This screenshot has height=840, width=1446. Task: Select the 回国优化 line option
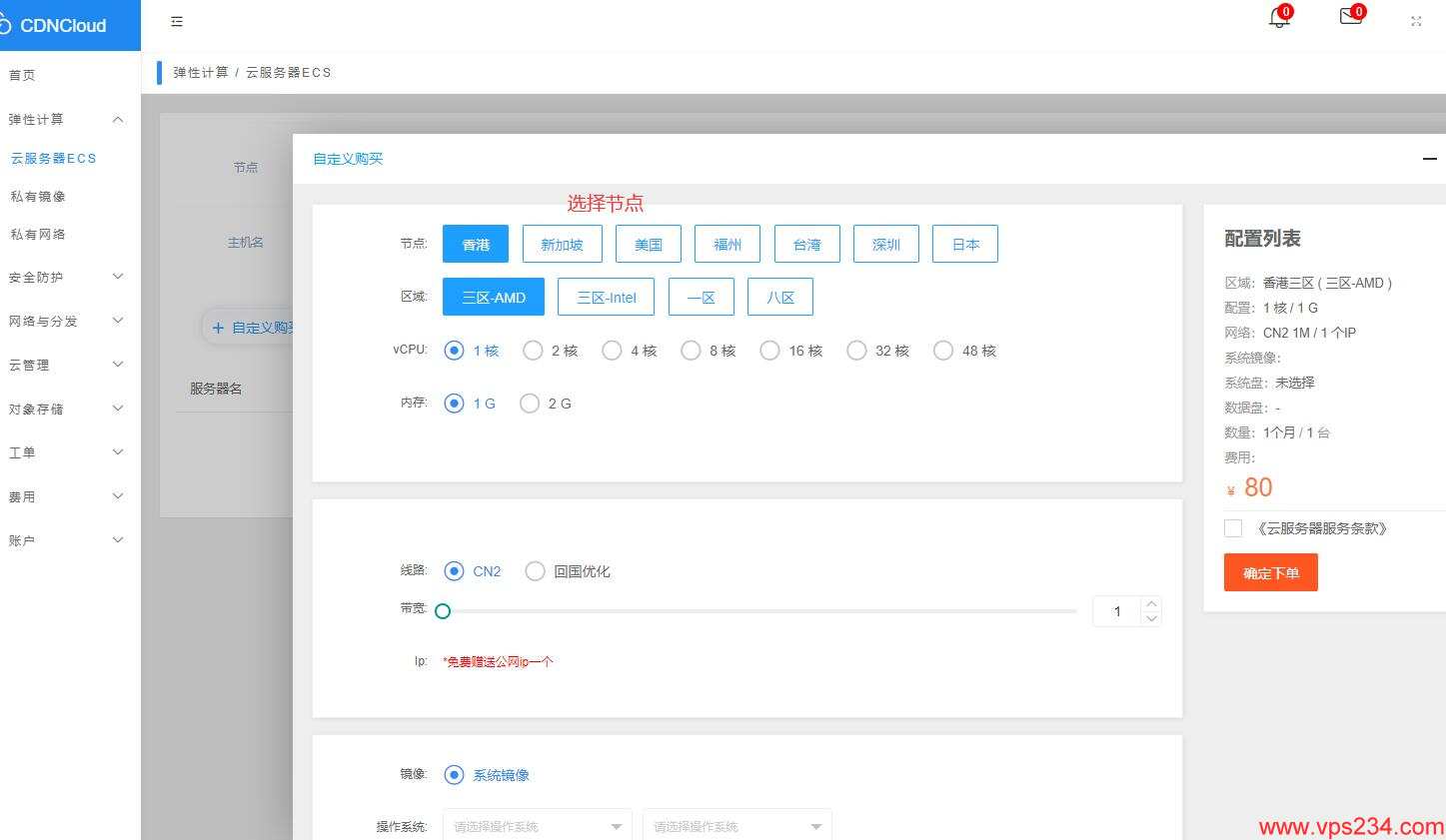[x=568, y=571]
